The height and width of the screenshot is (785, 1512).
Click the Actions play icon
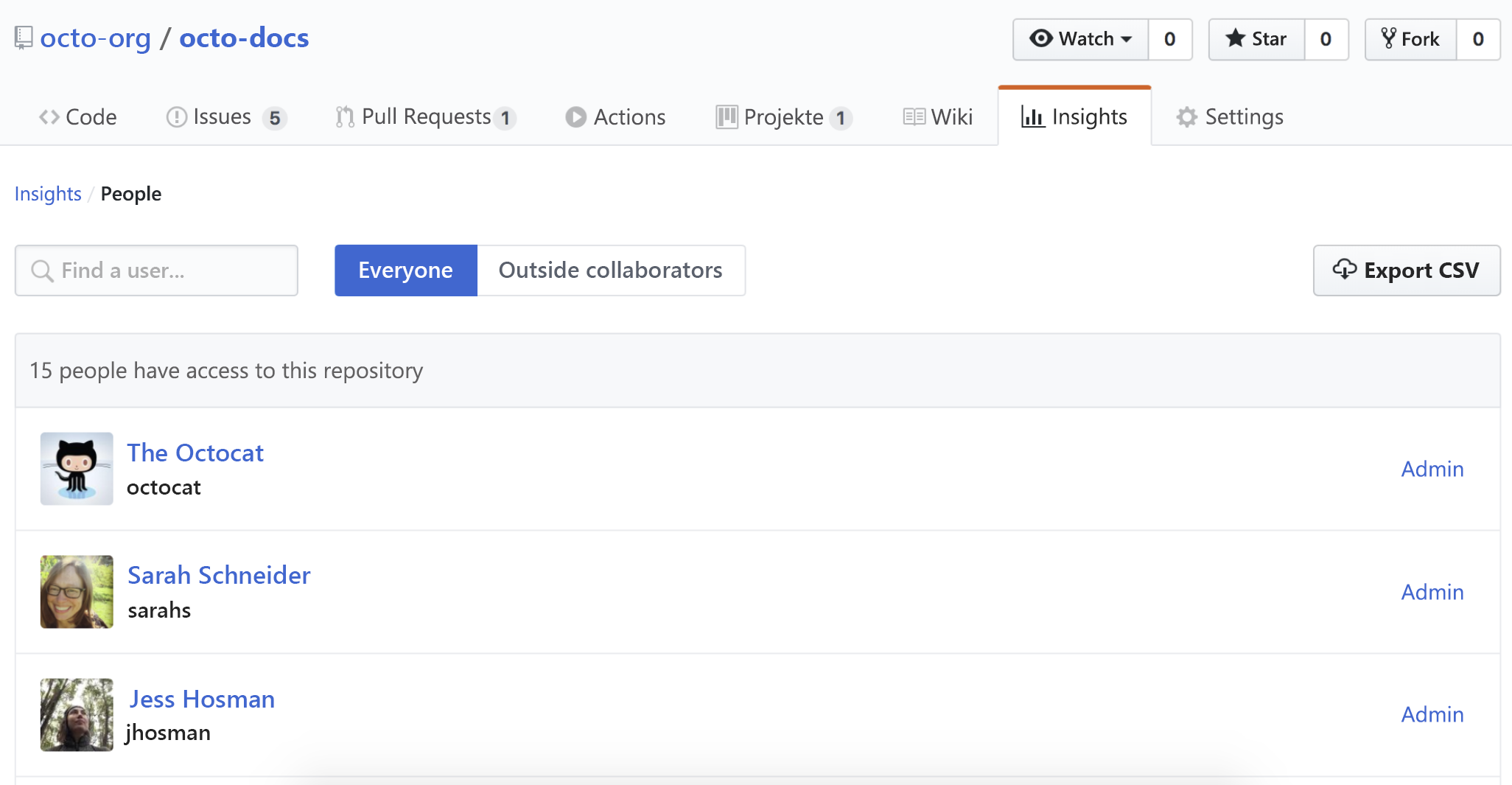point(575,116)
